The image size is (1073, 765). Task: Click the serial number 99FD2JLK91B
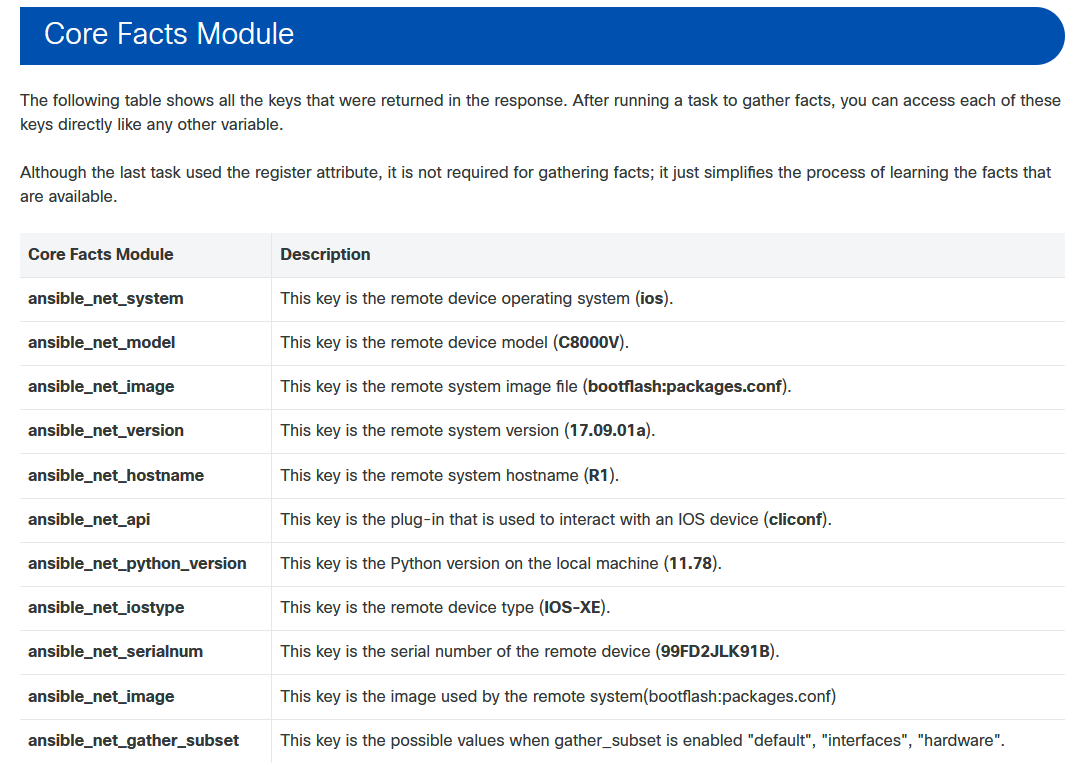715,651
